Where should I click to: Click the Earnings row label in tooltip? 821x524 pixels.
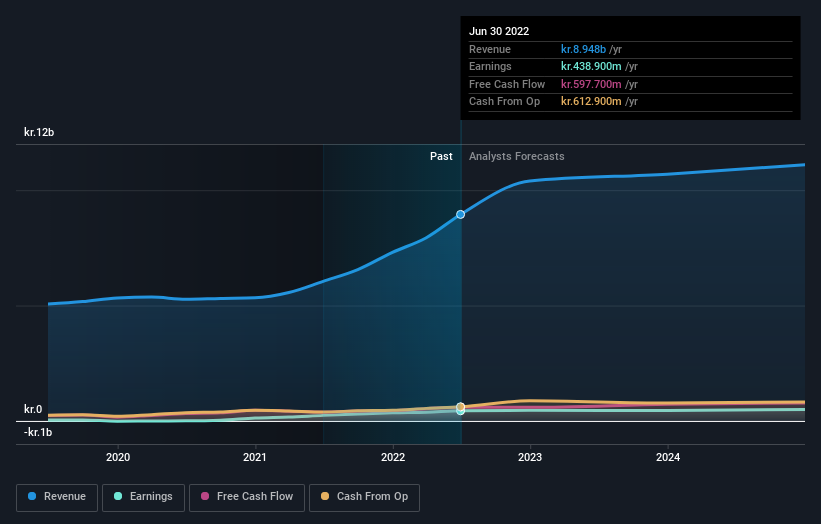[x=490, y=66]
